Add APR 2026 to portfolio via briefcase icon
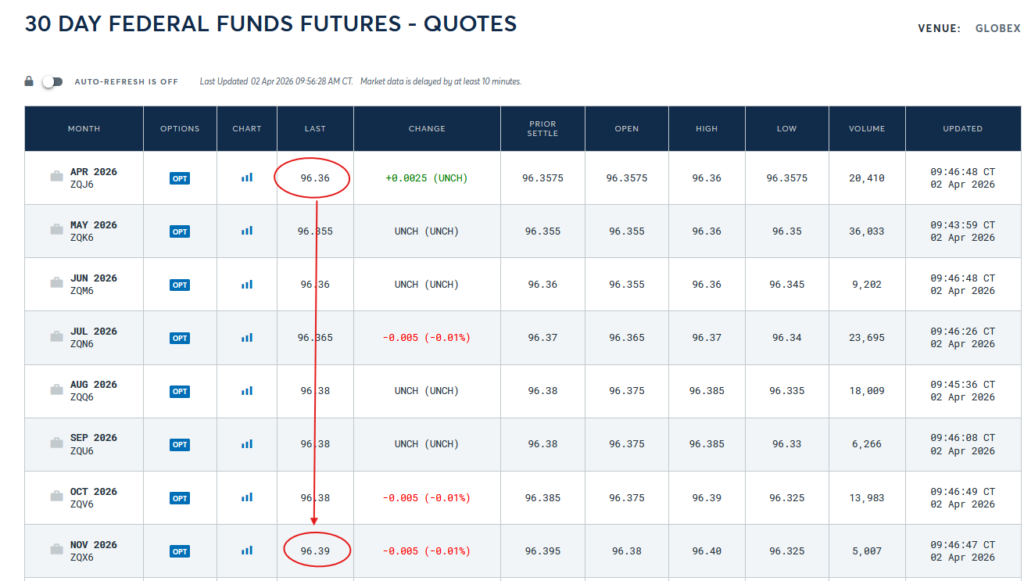The height and width of the screenshot is (581, 1024). click(57, 177)
